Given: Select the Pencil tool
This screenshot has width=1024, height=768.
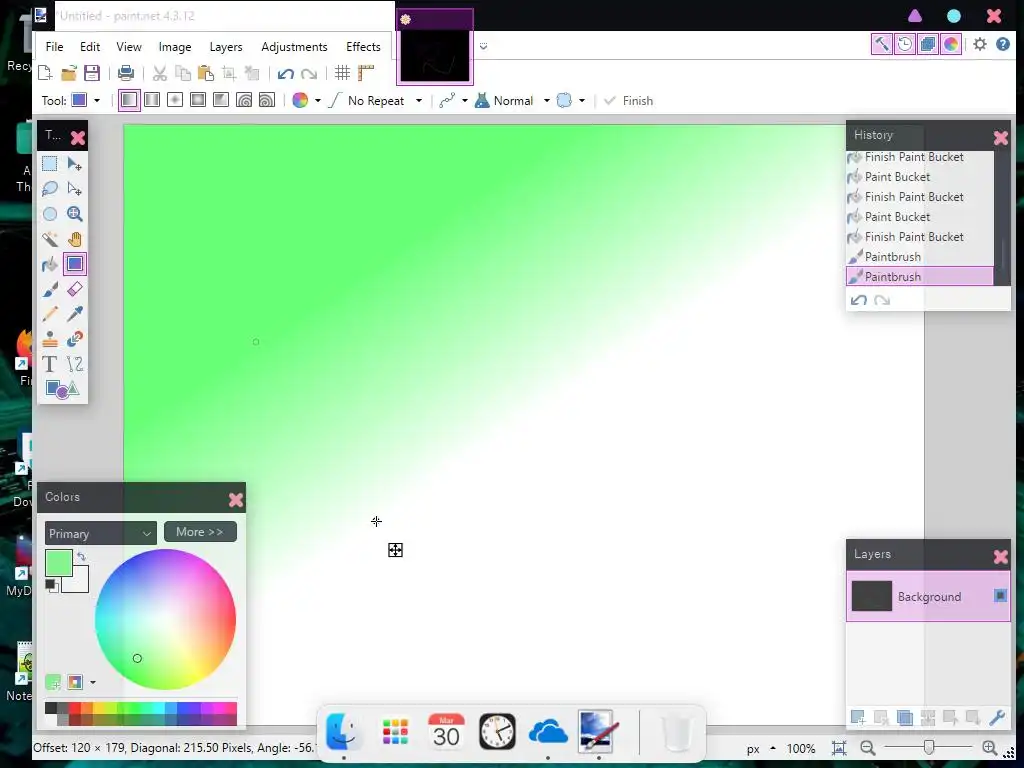Looking at the screenshot, I should tap(50, 313).
